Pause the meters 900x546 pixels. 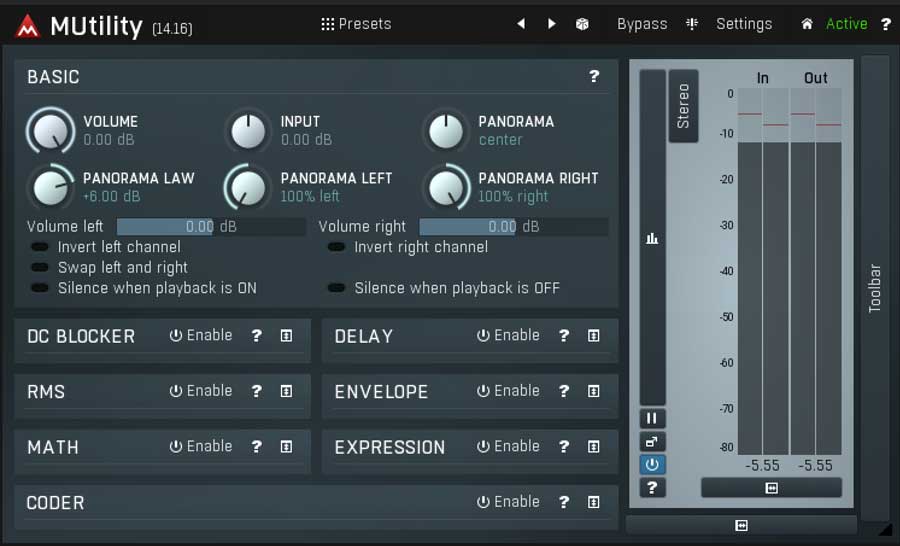point(652,419)
